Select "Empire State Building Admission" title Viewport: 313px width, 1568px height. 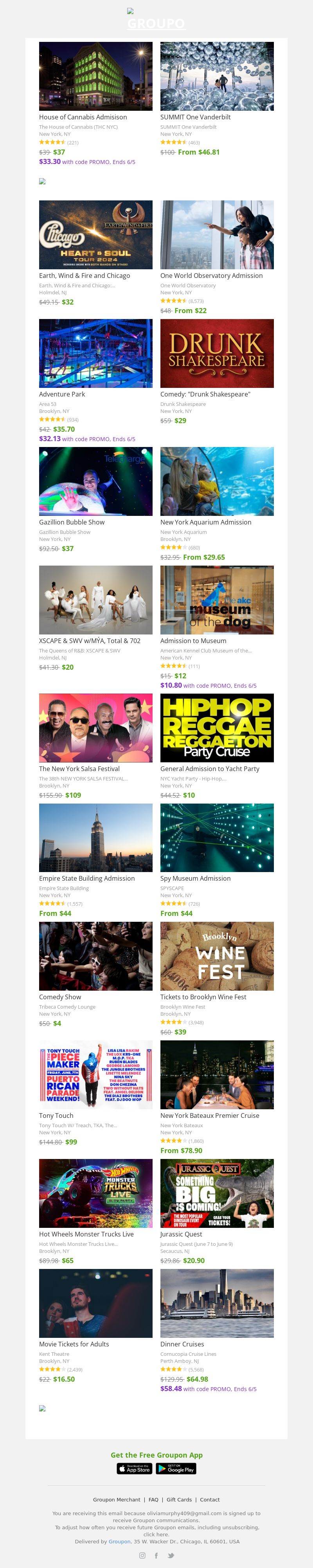click(87, 878)
